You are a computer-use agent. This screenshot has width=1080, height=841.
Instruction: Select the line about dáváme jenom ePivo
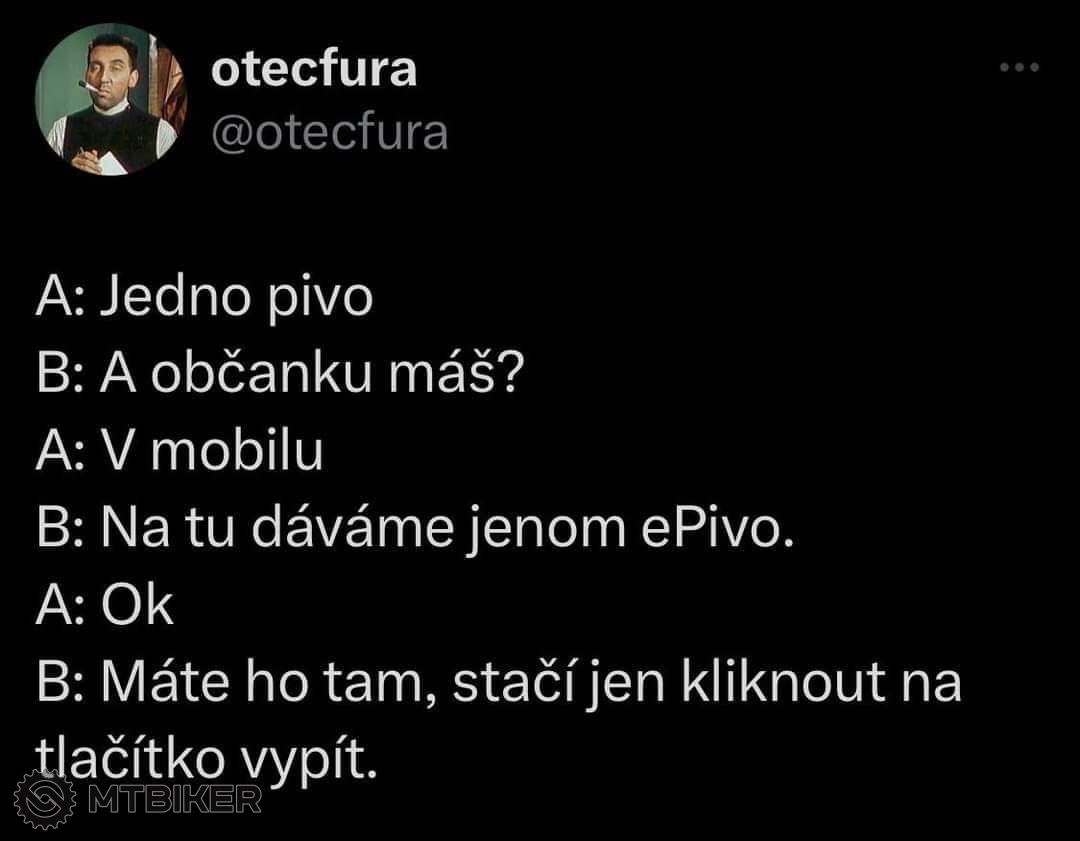click(415, 529)
